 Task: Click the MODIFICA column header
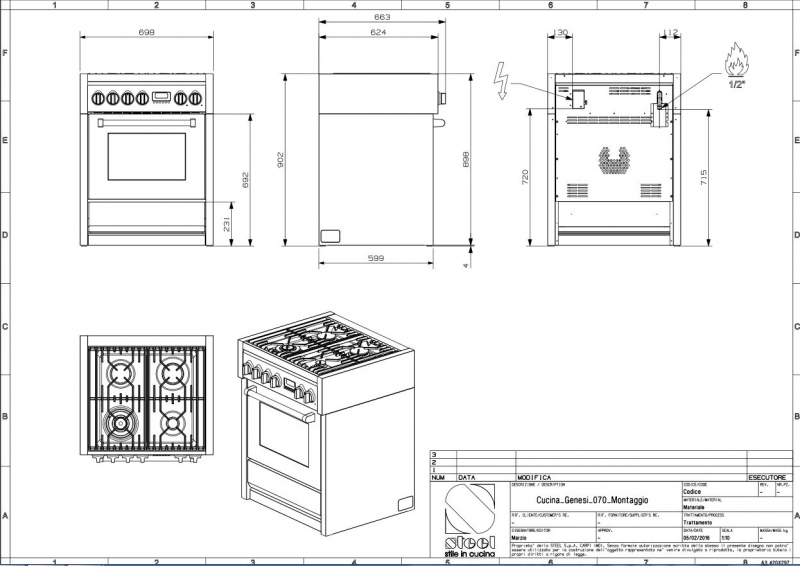[x=535, y=478]
